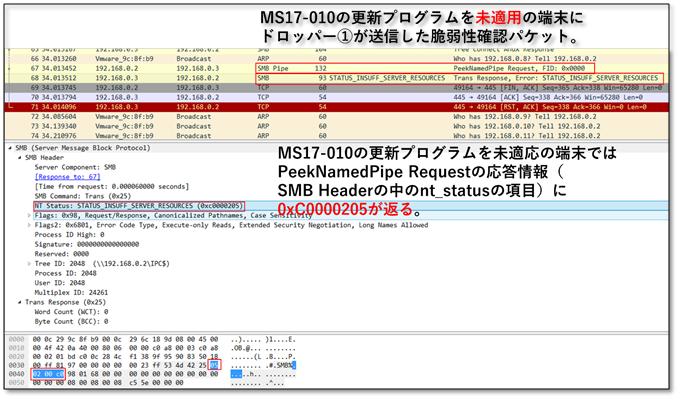Select packet 73 asking who has 192.168.0.10

336,126
